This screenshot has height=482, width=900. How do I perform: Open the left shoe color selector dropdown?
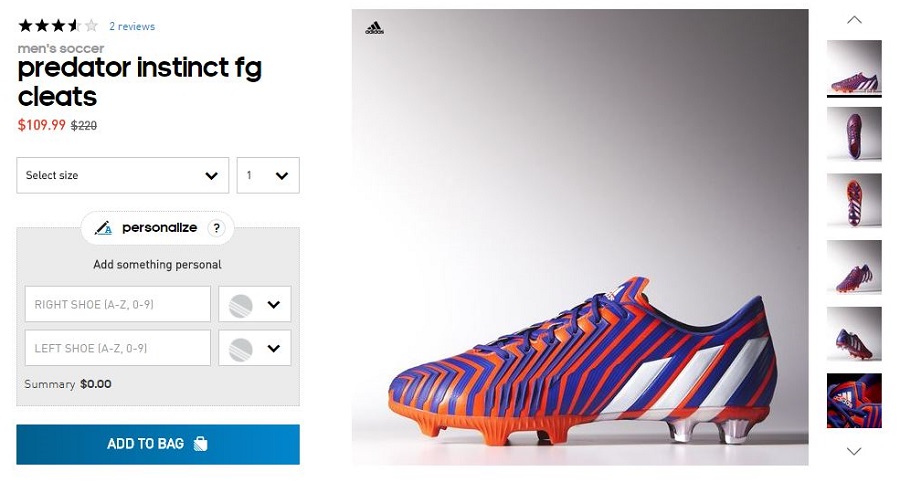click(x=255, y=348)
